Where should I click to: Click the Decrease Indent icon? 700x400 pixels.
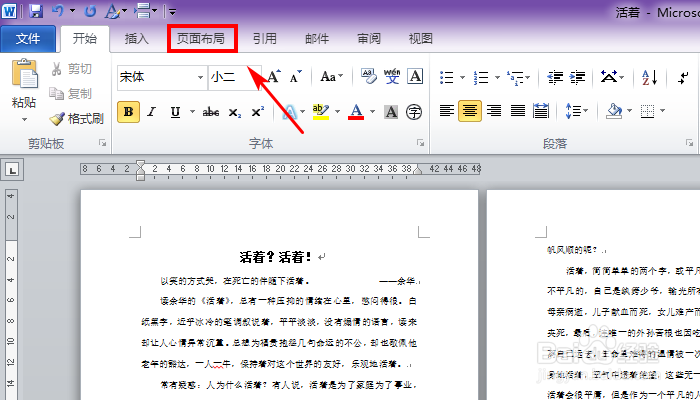[x=555, y=77]
